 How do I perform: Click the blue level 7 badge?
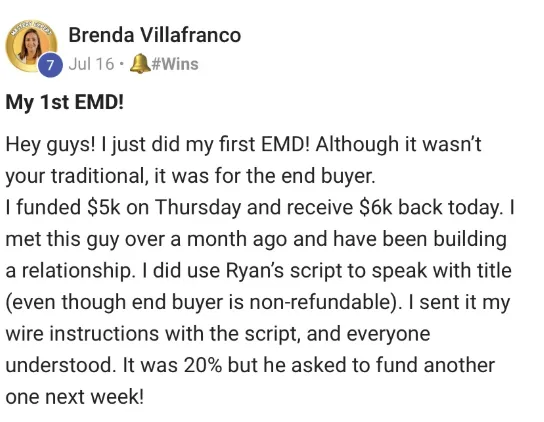point(50,65)
